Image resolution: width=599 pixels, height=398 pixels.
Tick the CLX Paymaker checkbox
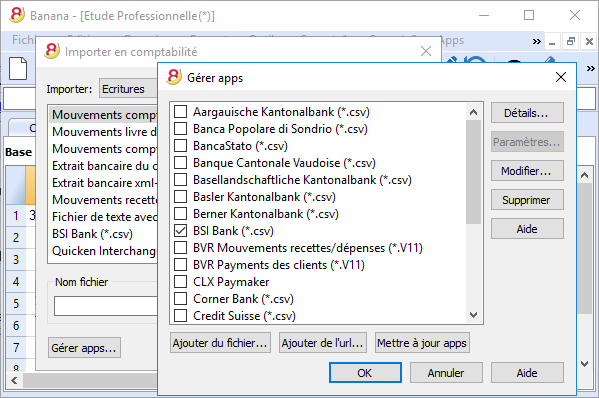180,282
